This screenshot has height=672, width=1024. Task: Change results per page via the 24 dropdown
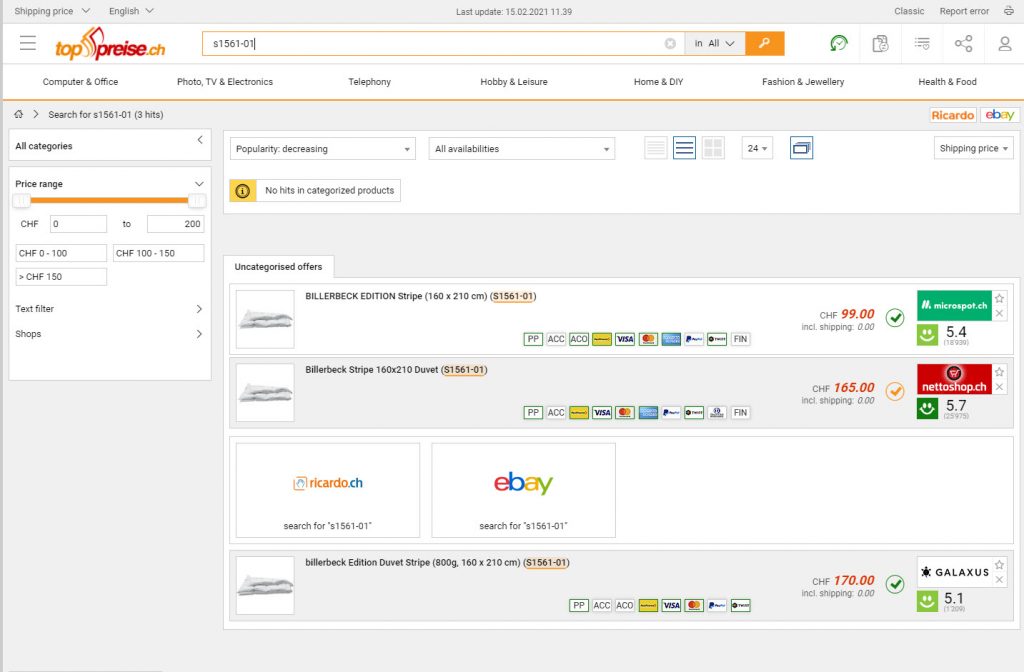click(758, 147)
